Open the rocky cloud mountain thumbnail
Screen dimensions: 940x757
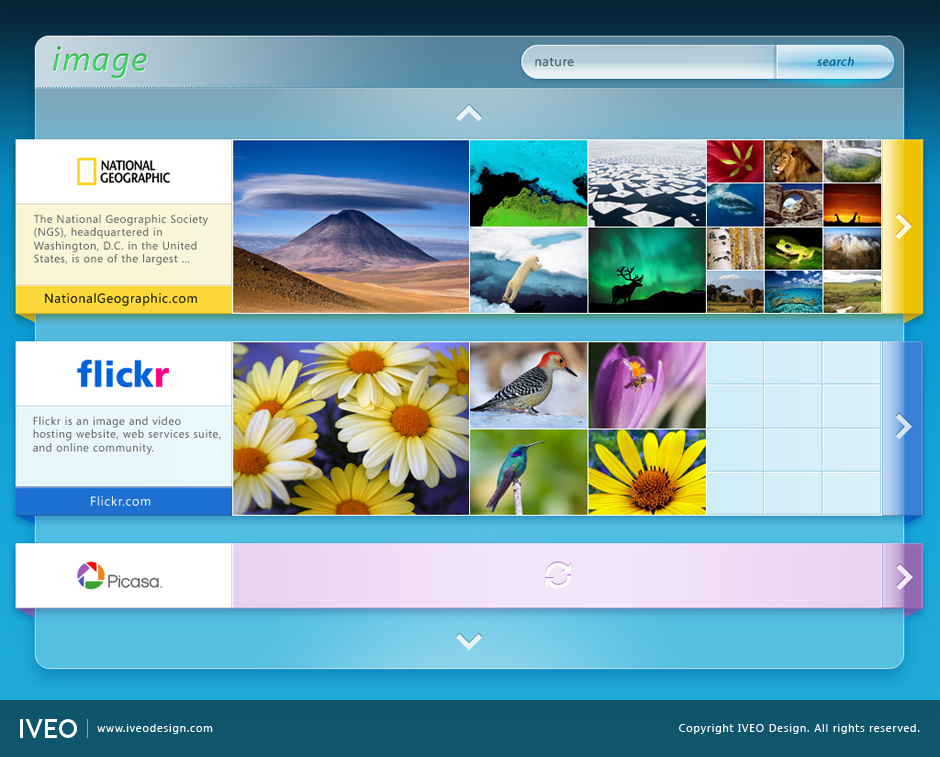click(852, 249)
